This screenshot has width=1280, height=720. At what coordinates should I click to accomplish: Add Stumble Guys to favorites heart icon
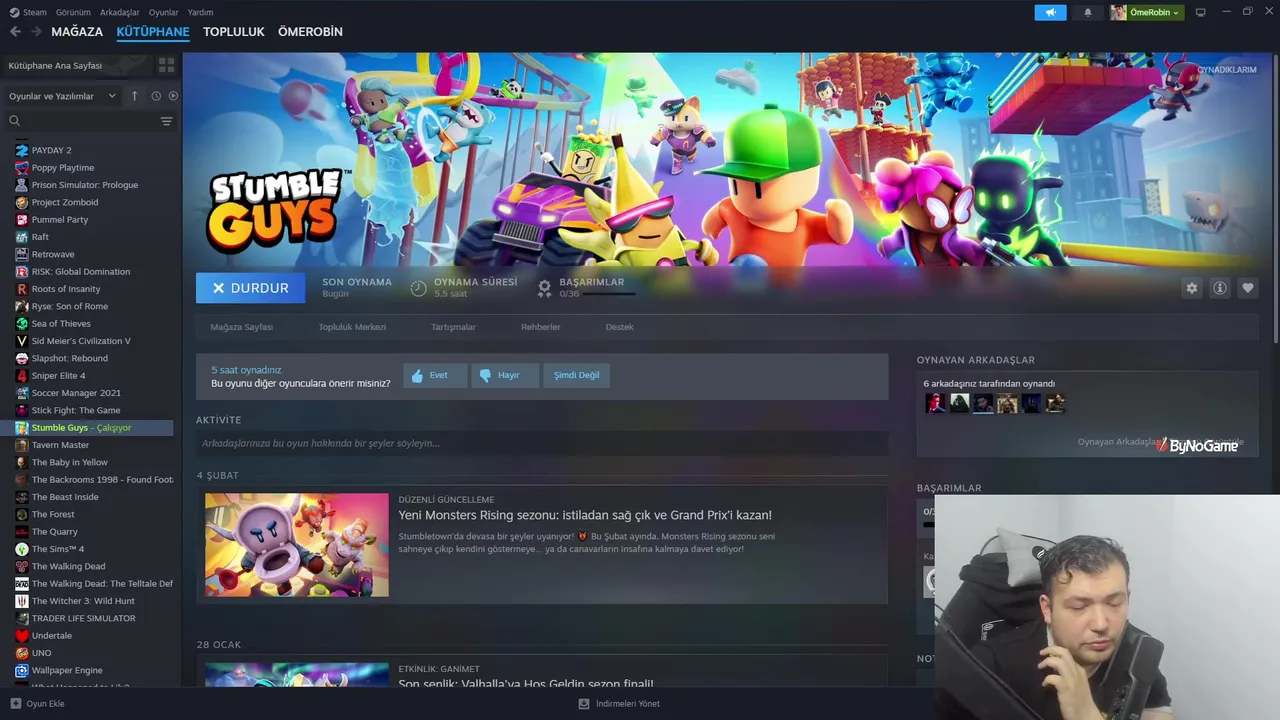coord(1248,288)
